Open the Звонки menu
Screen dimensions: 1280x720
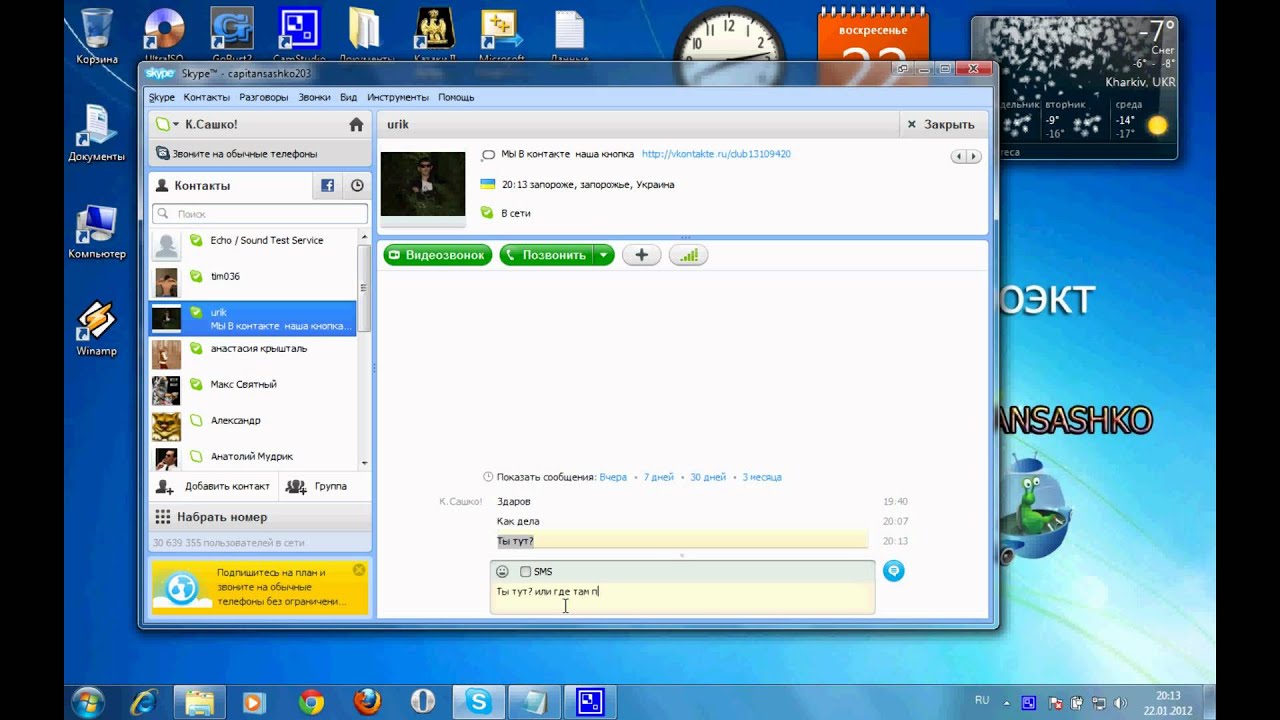click(314, 97)
